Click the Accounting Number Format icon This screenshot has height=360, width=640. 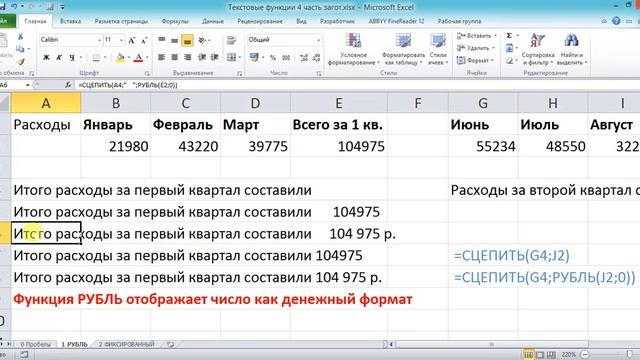(x=254, y=57)
